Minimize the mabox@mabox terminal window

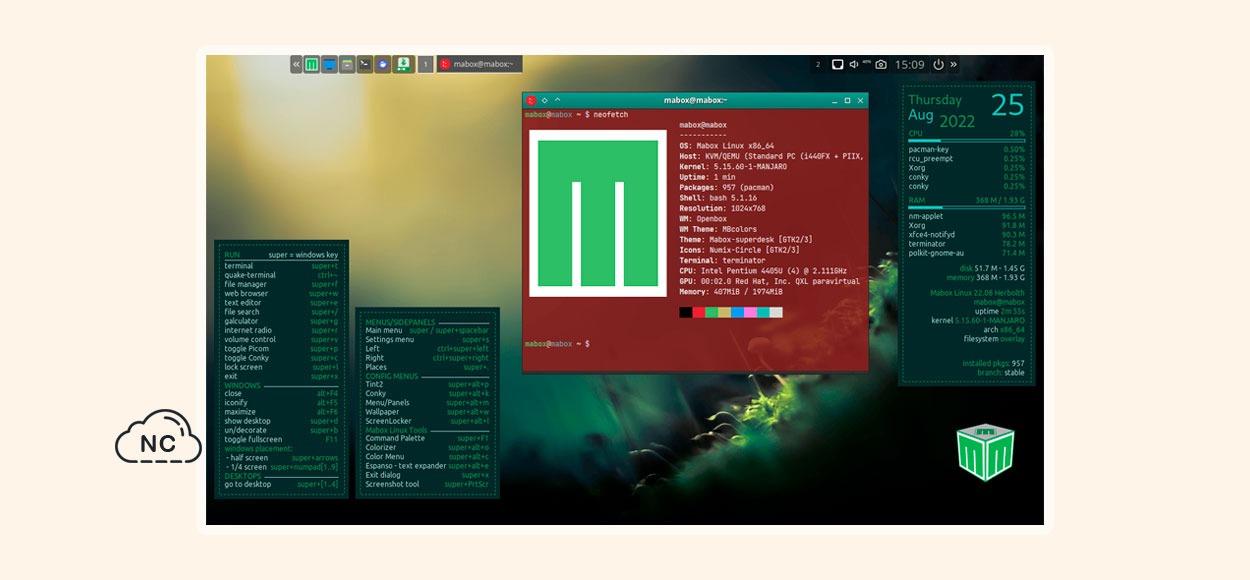[834, 100]
